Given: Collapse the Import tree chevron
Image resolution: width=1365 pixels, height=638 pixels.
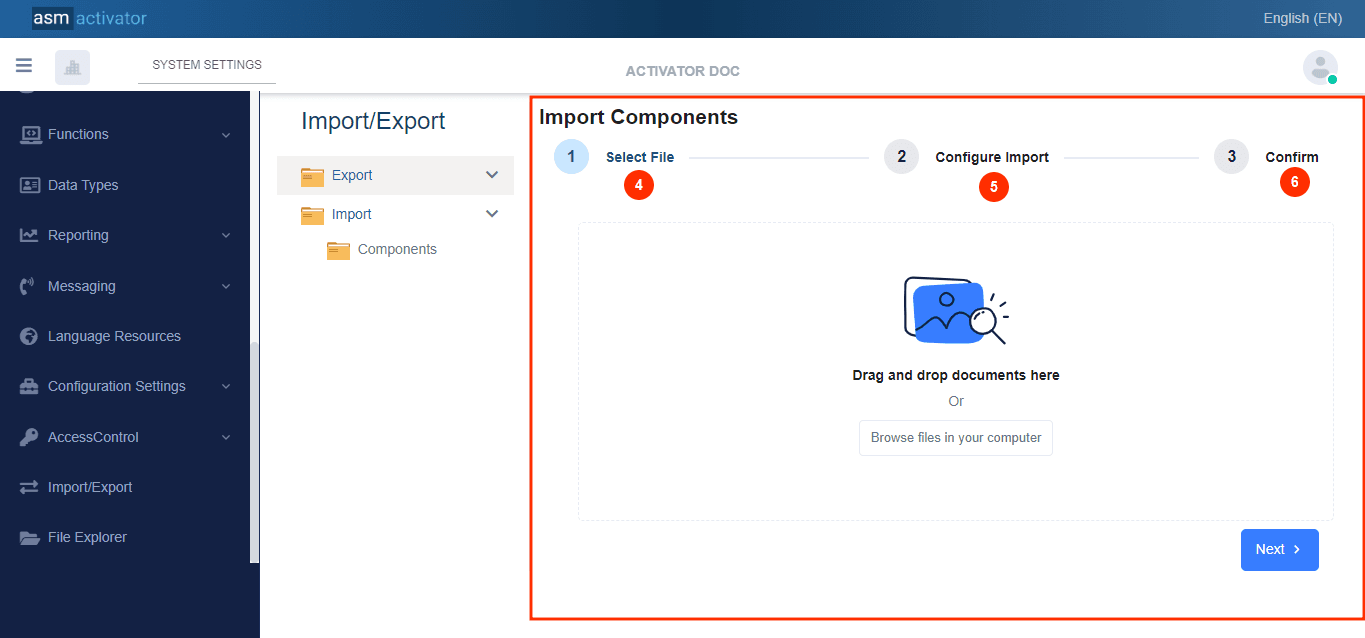Looking at the screenshot, I should pos(491,214).
